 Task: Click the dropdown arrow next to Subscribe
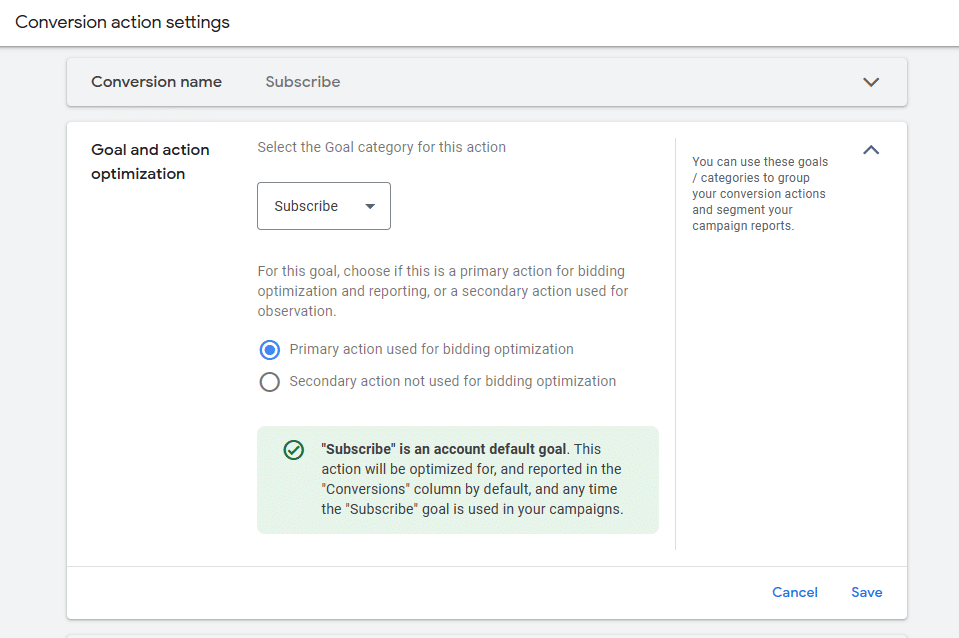[370, 207]
